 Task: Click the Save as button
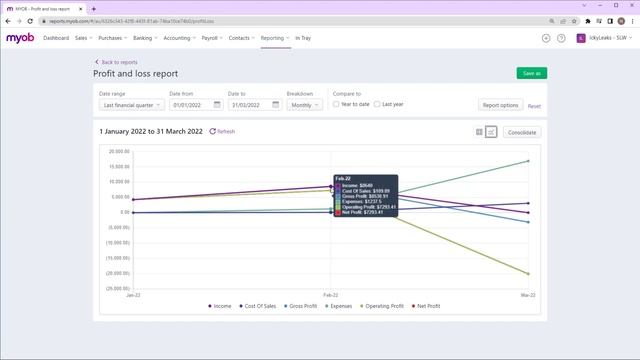click(531, 73)
